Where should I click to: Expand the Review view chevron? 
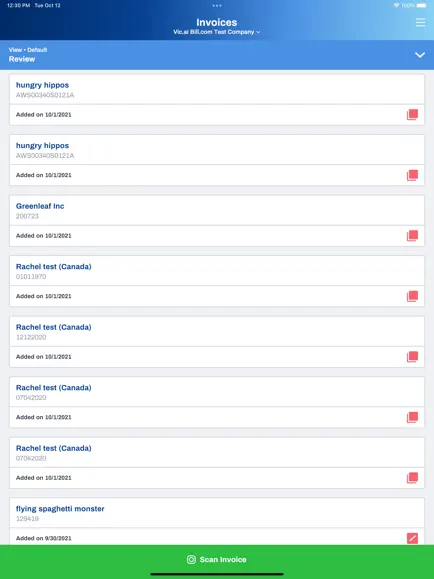click(x=420, y=55)
